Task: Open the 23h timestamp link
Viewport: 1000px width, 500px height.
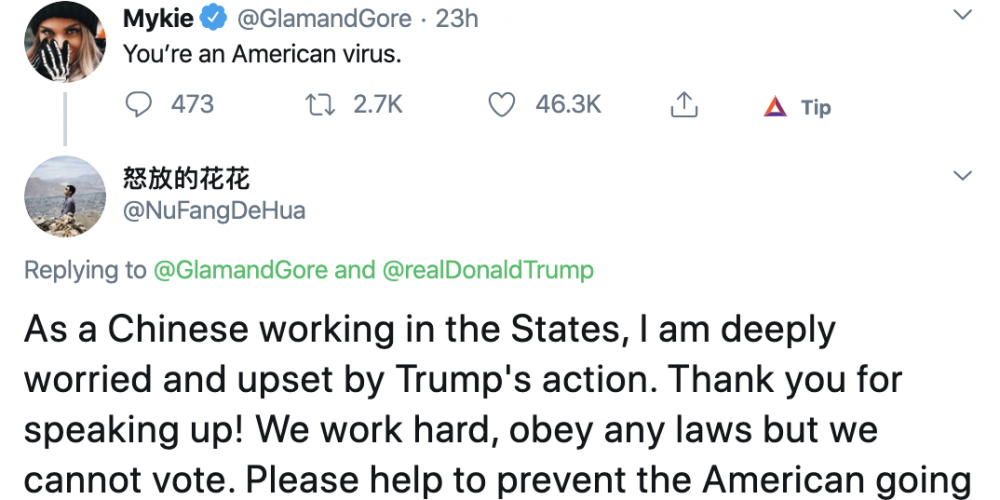Action: click(457, 18)
